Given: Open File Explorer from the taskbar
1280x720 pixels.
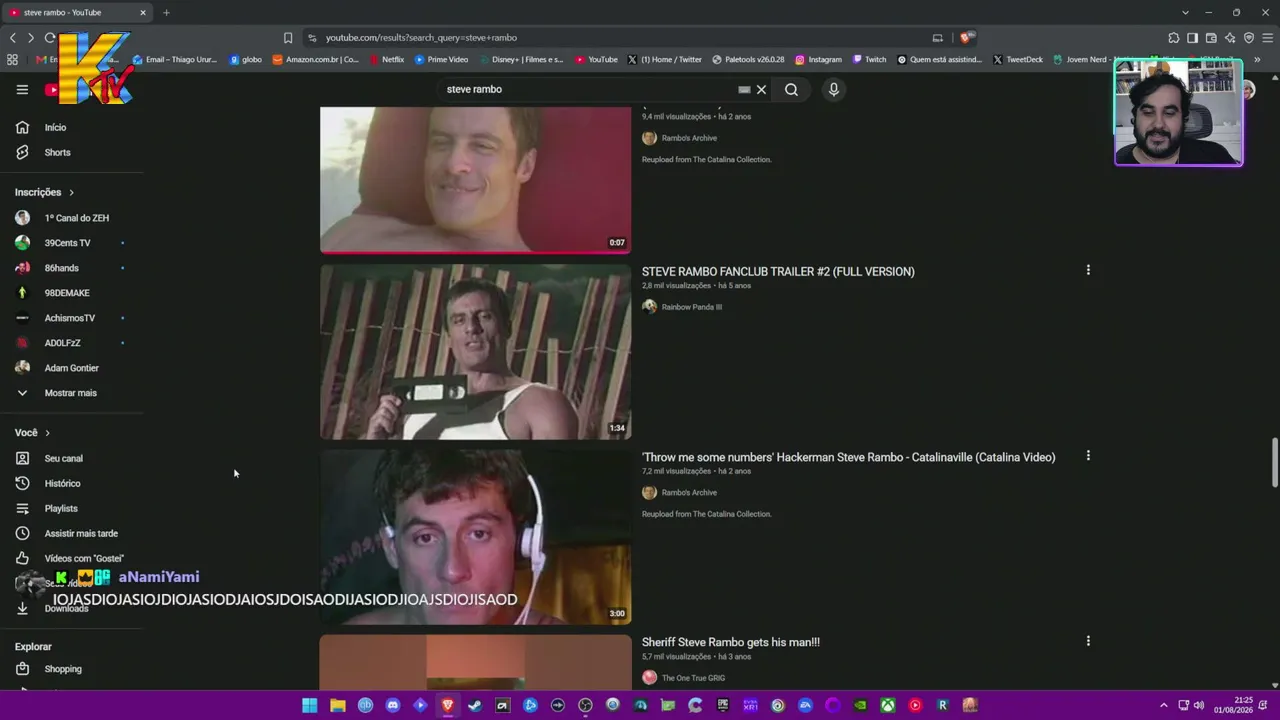Looking at the screenshot, I should pyautogui.click(x=338, y=705).
